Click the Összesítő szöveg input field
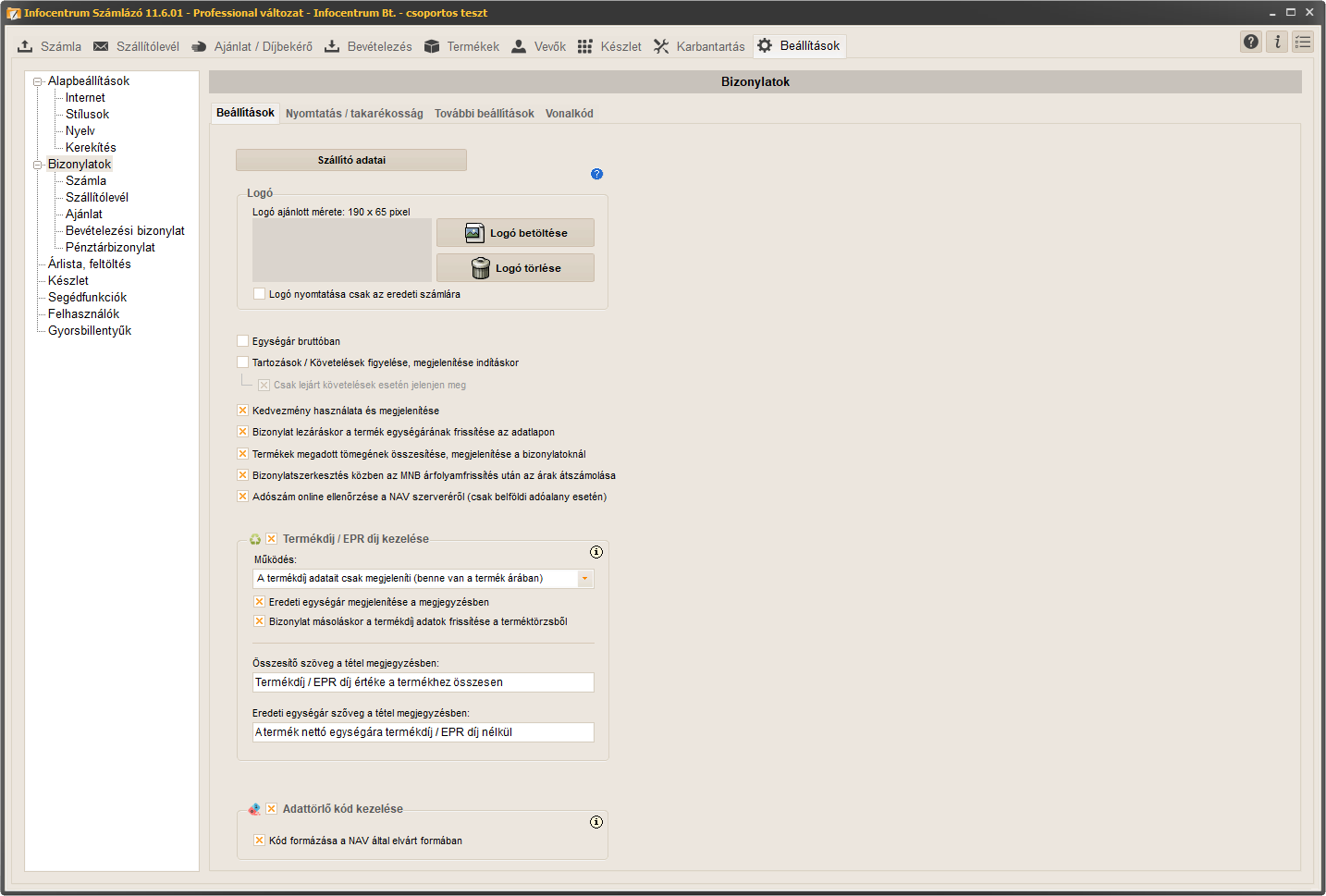1326x896 pixels. [424, 682]
